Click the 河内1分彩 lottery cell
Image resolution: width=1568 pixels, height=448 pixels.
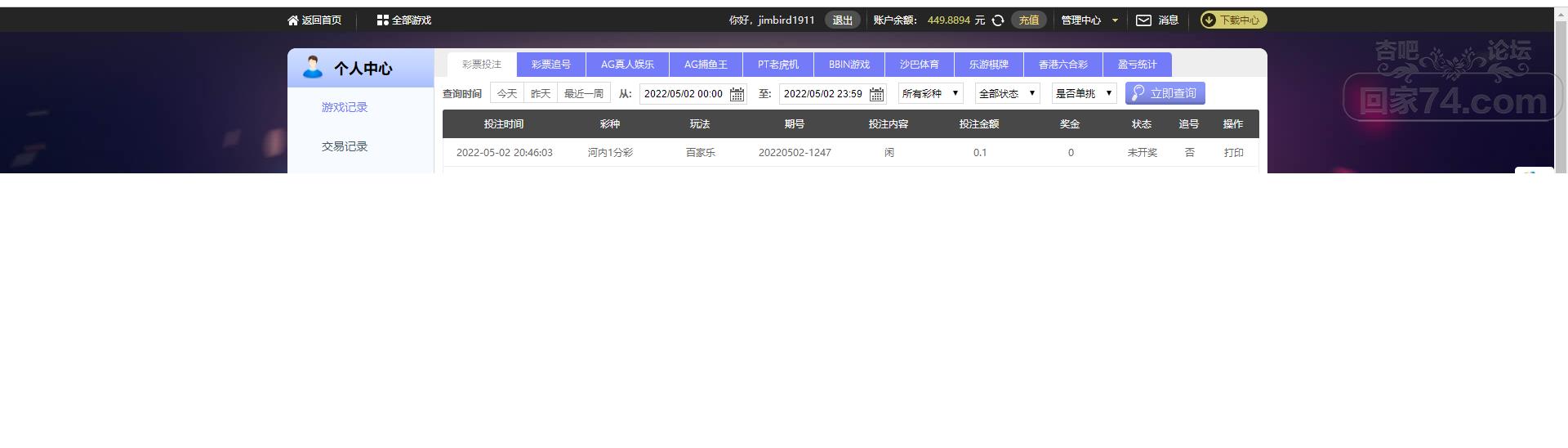610,153
